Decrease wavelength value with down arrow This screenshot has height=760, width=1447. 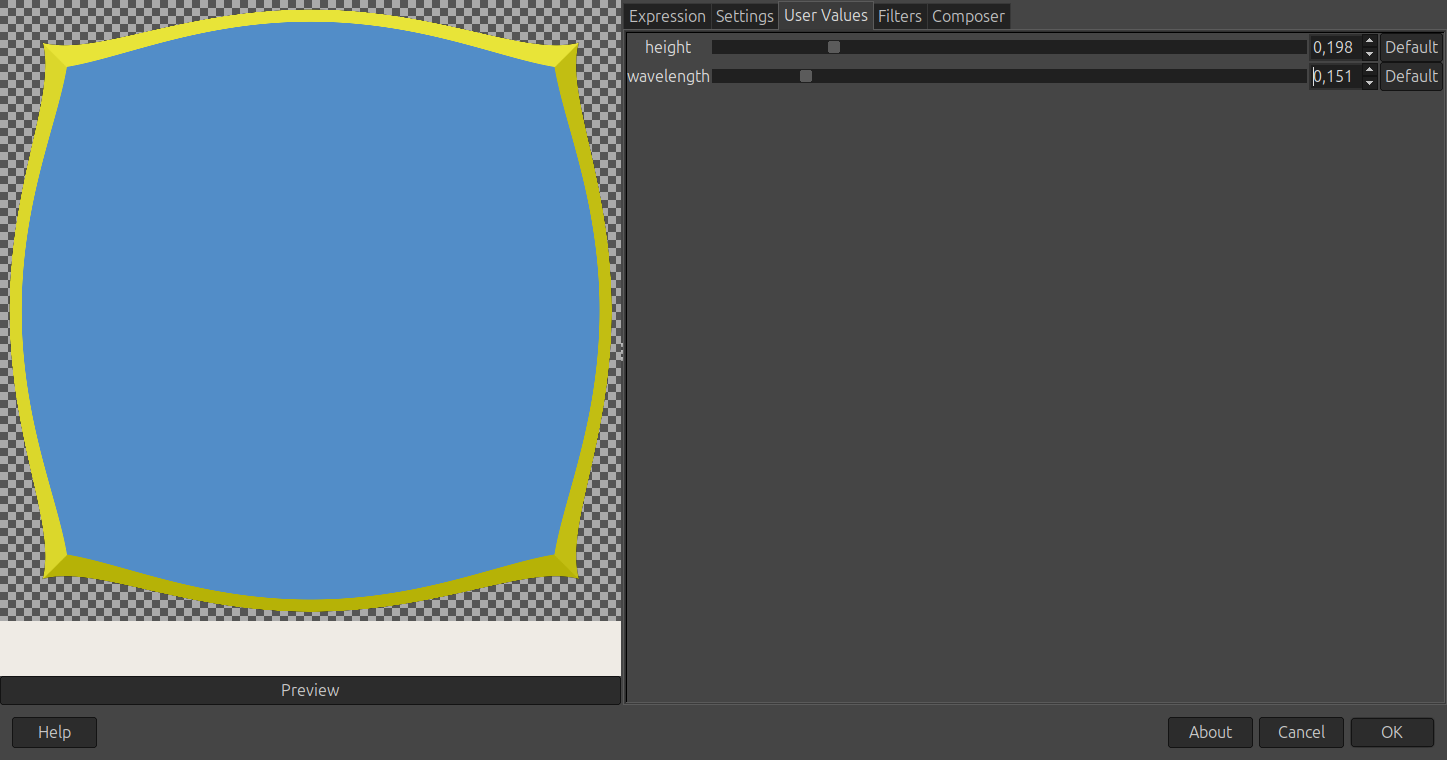pos(1369,83)
